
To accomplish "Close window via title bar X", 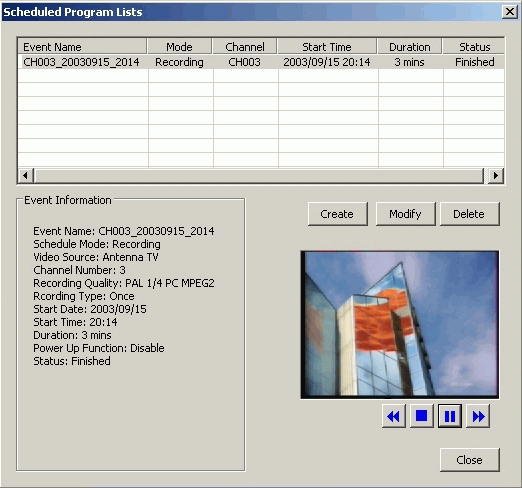I will pyautogui.click(x=510, y=12).
